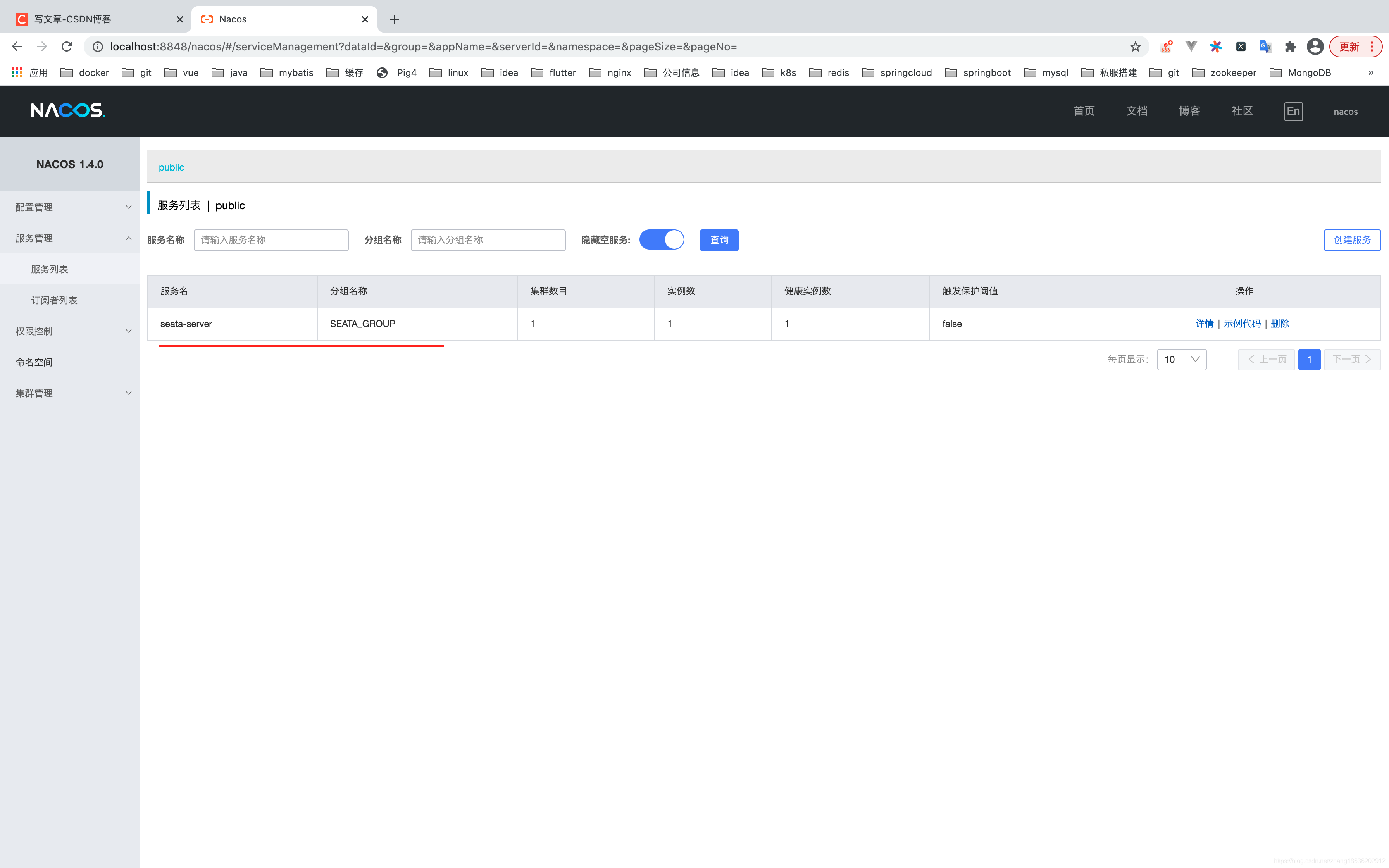This screenshot has width=1389, height=868.
Task: Click pagination page 1
Action: pyautogui.click(x=1309, y=359)
